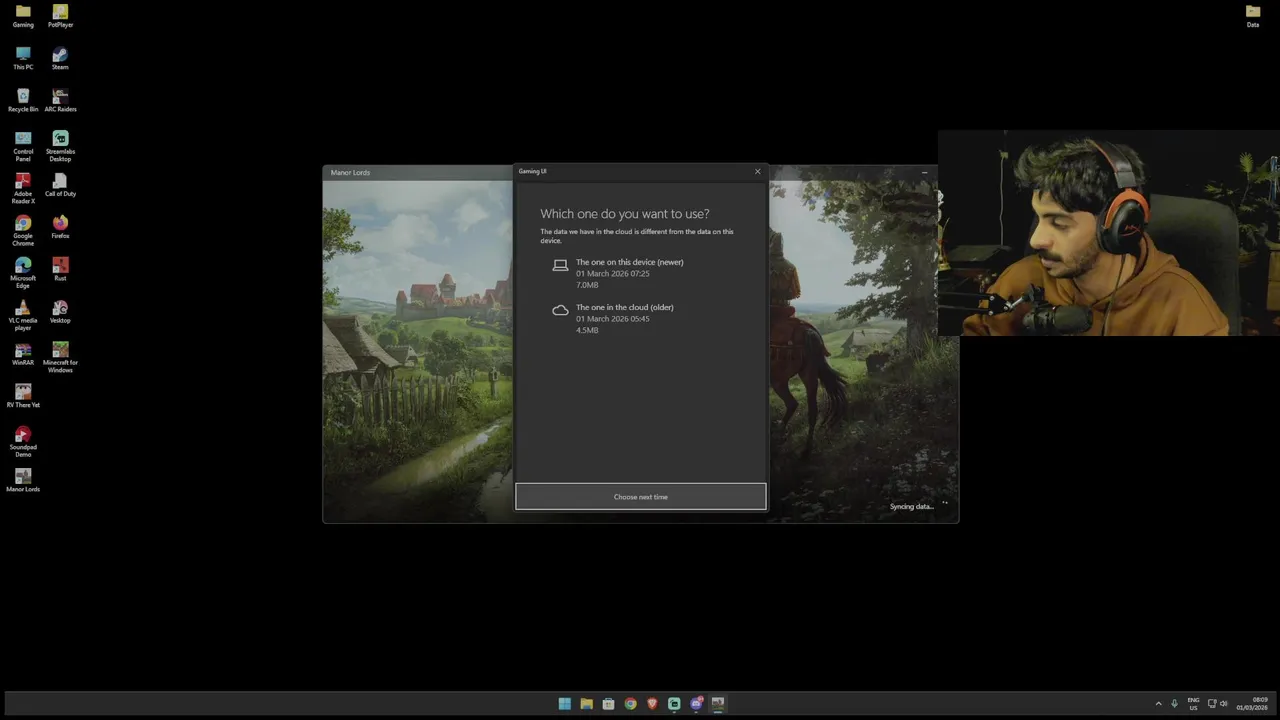Open the purple chat app in taskbar
The image size is (1280, 720).
tap(696, 704)
